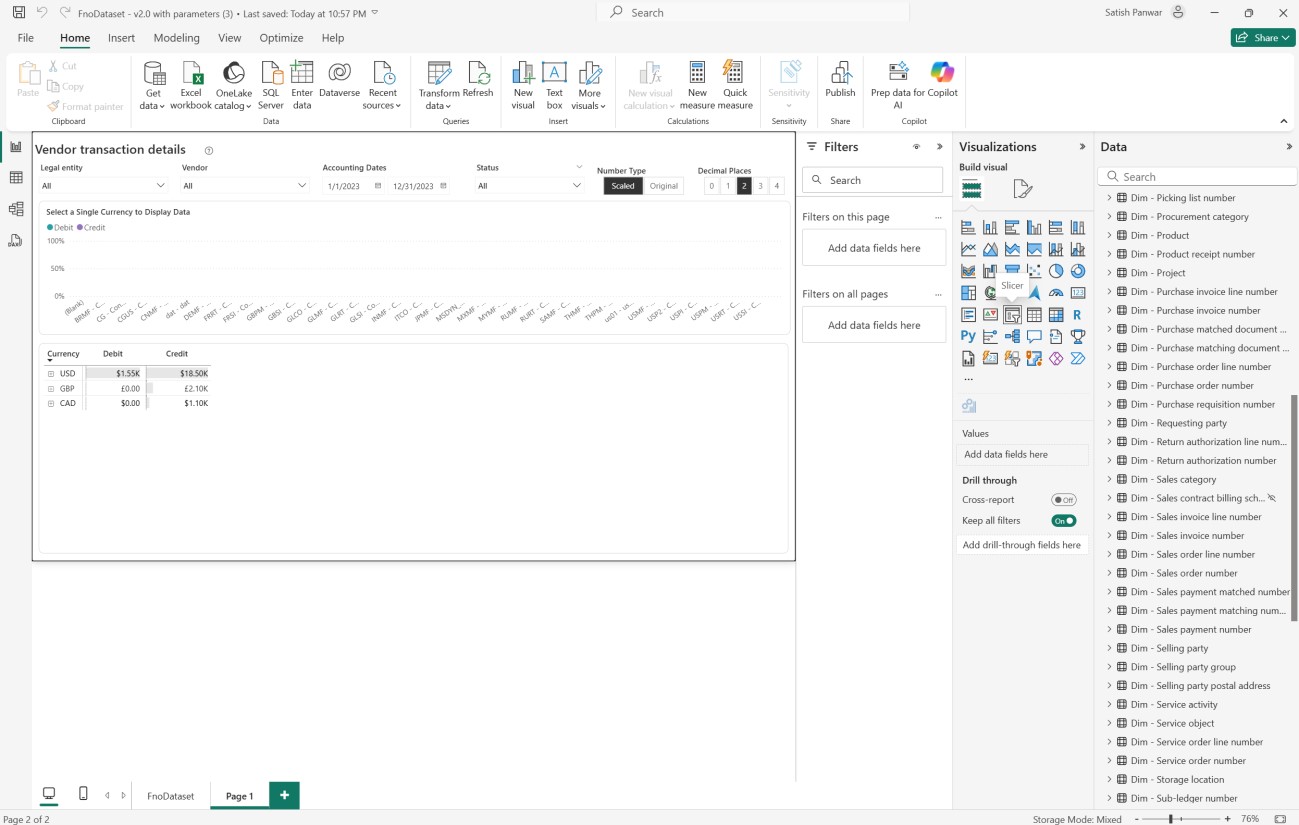1299x825 pixels.
Task: Add a new report page
Action: pos(285,795)
